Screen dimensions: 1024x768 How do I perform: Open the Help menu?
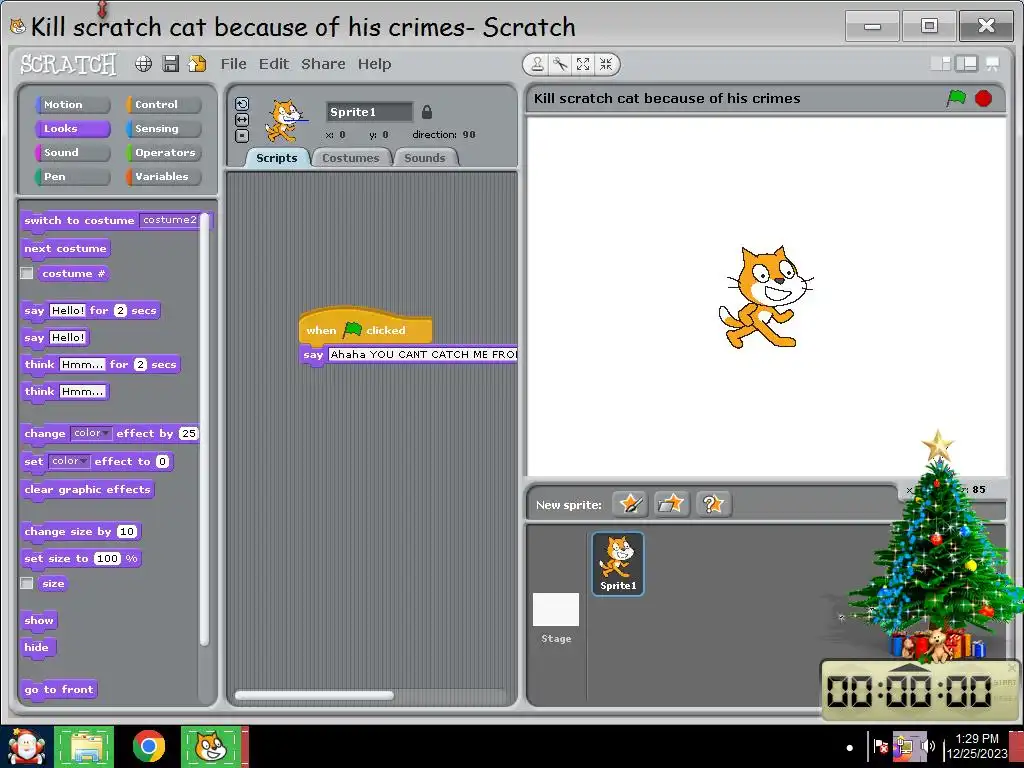(374, 64)
